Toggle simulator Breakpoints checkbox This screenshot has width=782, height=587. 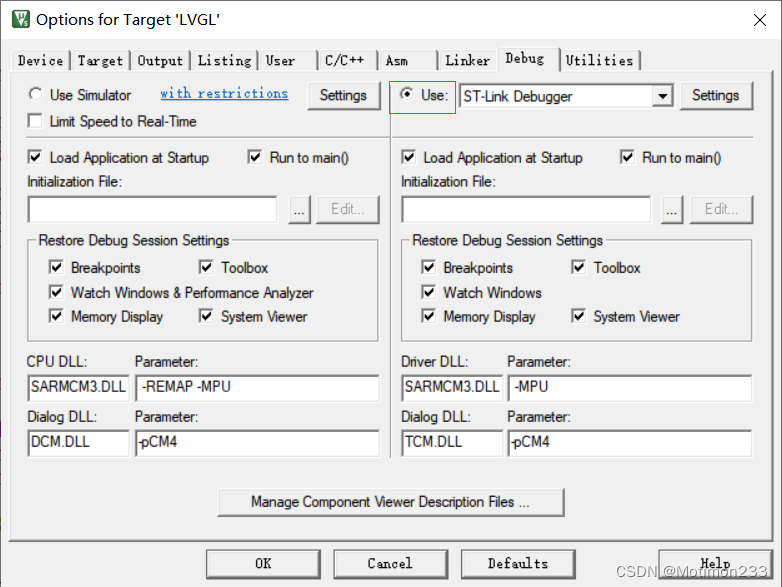(56, 267)
